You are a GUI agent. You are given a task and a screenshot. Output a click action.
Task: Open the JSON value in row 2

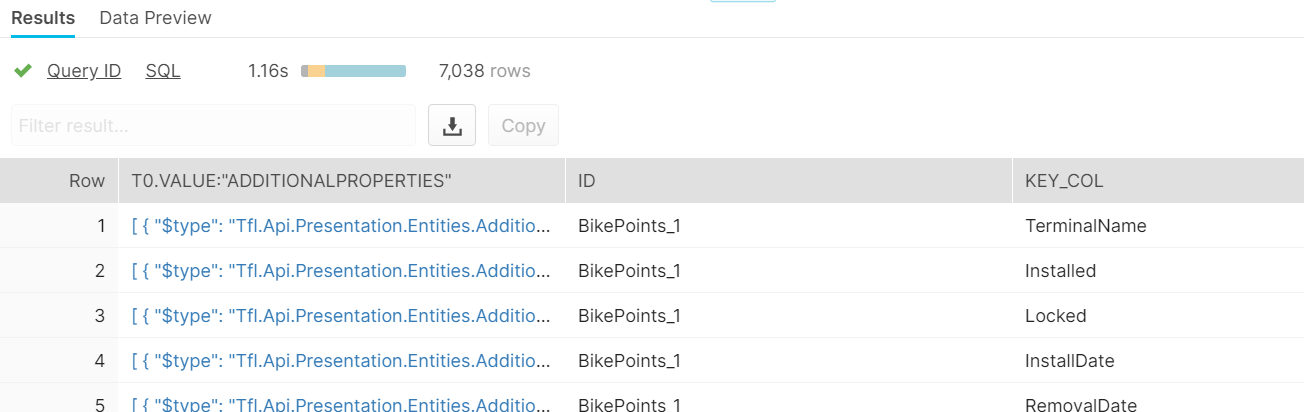341,271
